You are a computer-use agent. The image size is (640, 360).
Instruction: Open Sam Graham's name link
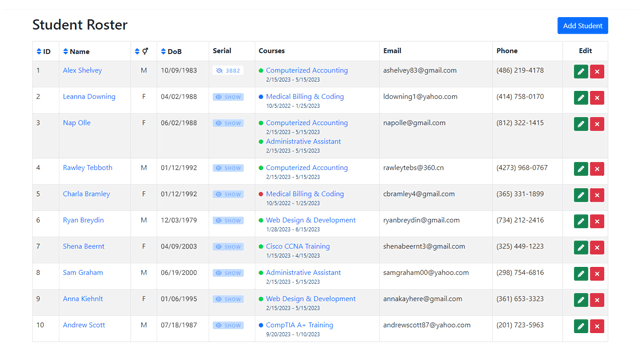click(83, 272)
